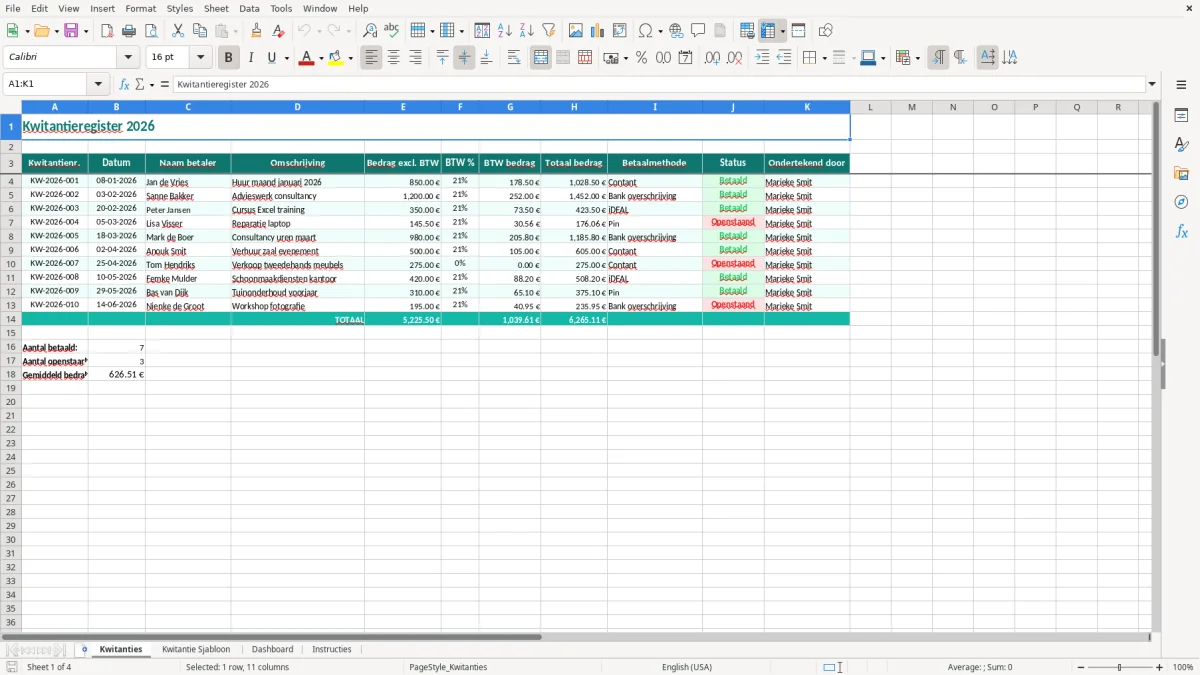
Task: Open the Sheet menu
Action: (x=216, y=8)
